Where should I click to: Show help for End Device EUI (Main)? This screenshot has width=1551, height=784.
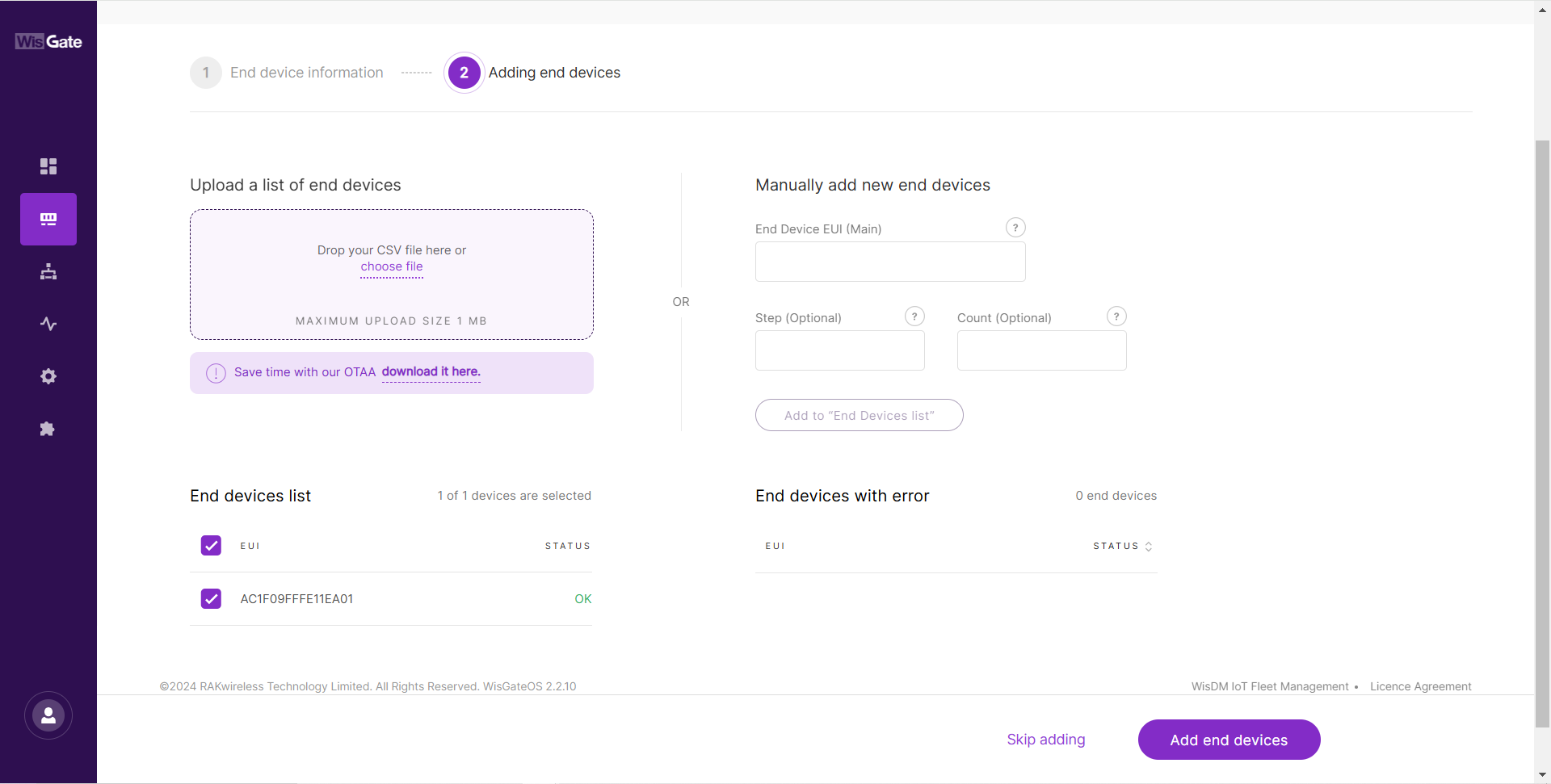point(1015,228)
